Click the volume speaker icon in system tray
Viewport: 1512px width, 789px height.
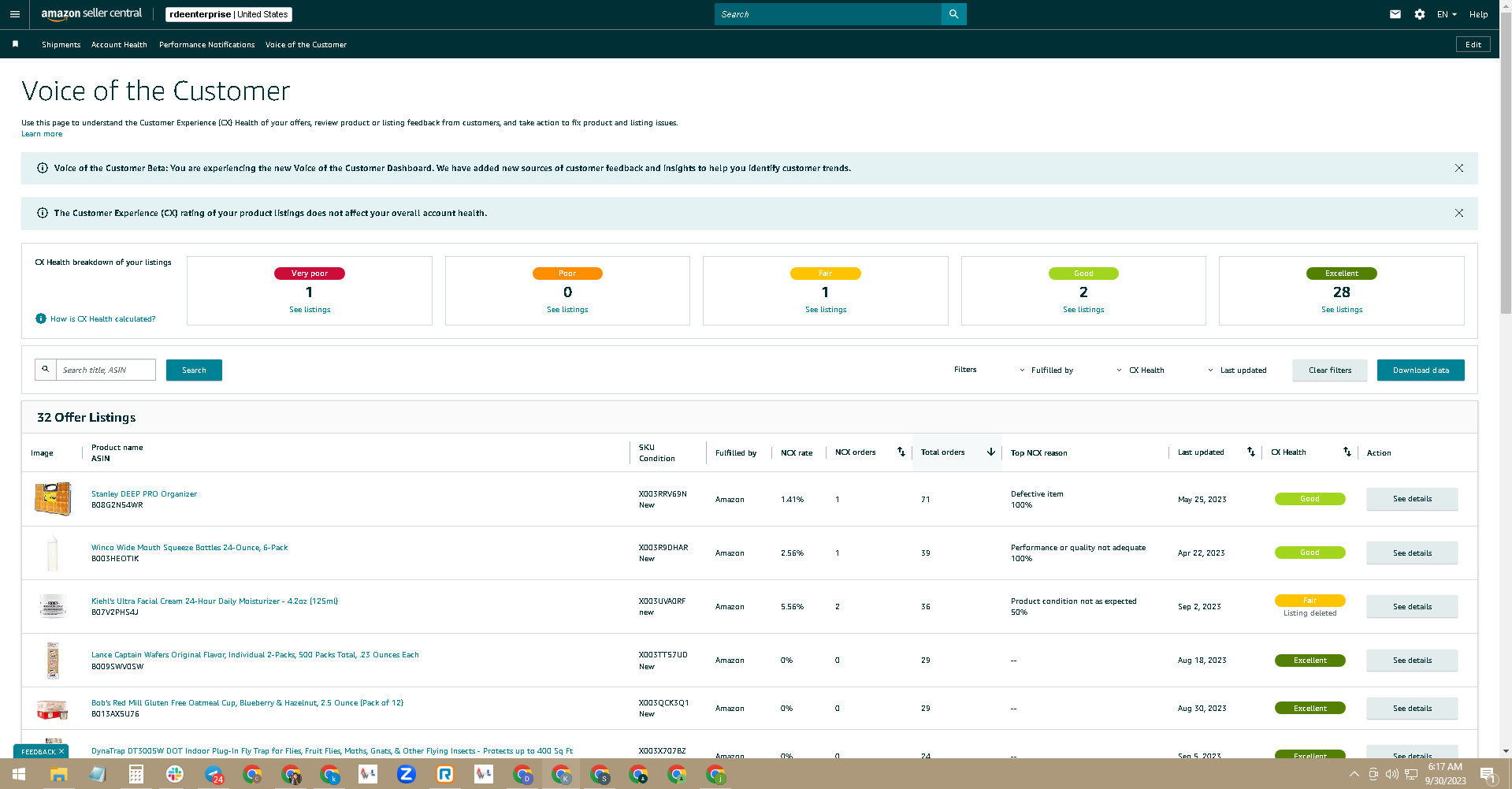pyautogui.click(x=1391, y=774)
